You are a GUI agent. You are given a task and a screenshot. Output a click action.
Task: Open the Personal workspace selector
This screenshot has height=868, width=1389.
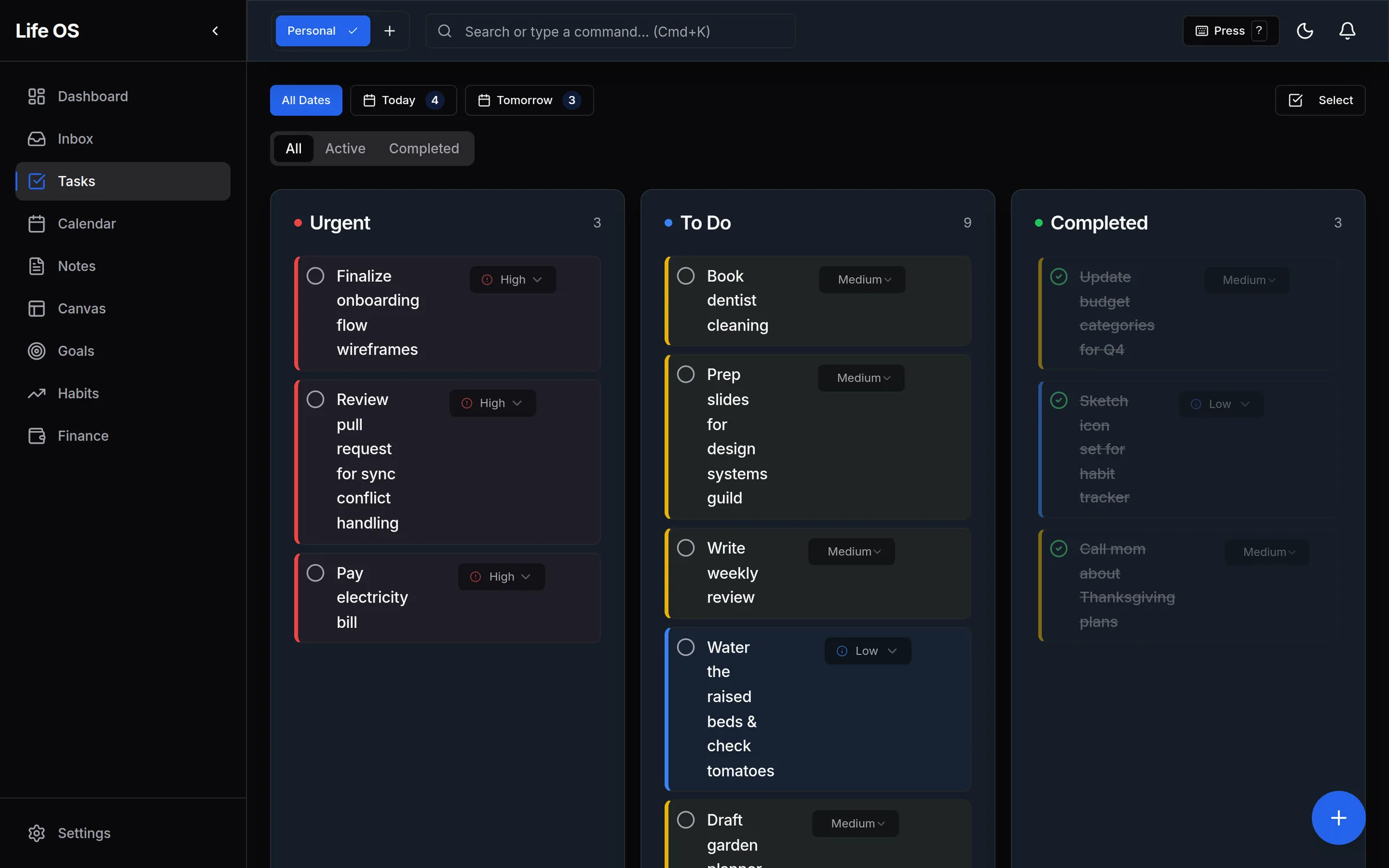(x=323, y=31)
